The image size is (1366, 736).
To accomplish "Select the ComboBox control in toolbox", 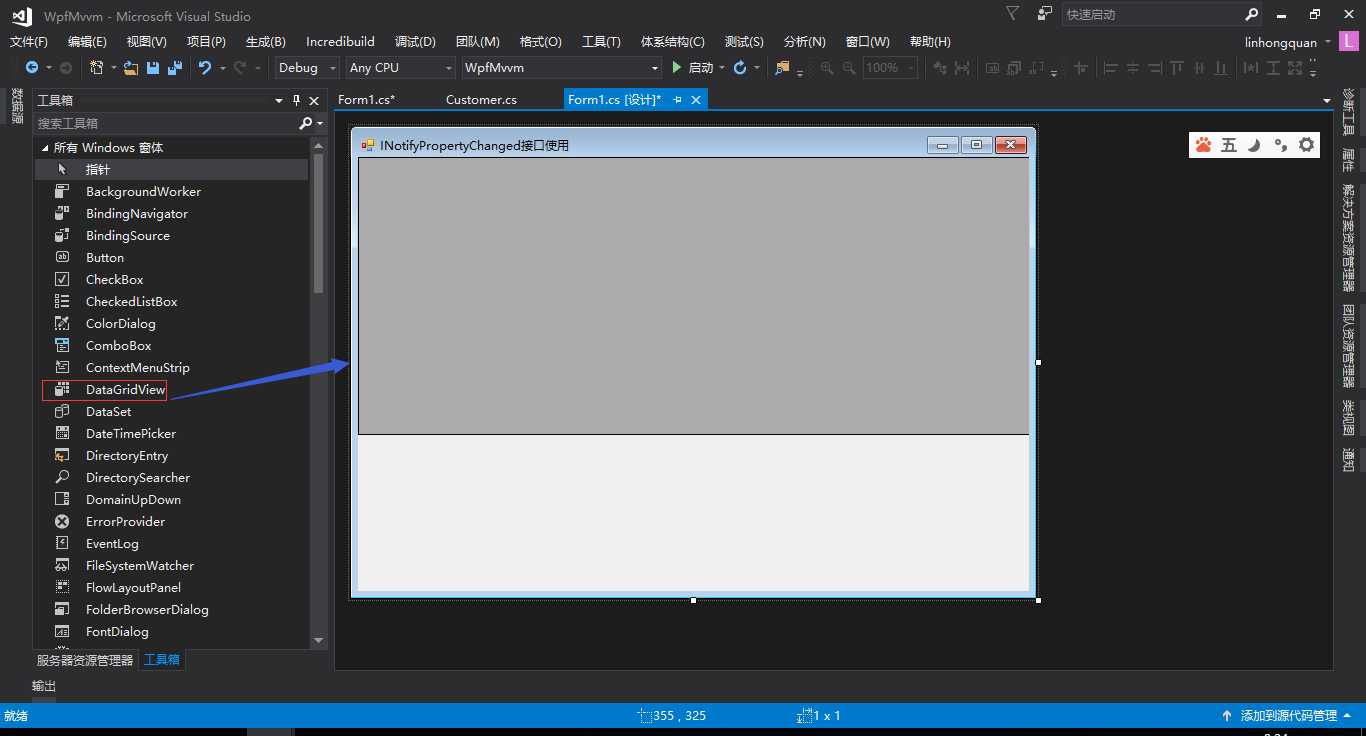I will (x=171, y=346).
